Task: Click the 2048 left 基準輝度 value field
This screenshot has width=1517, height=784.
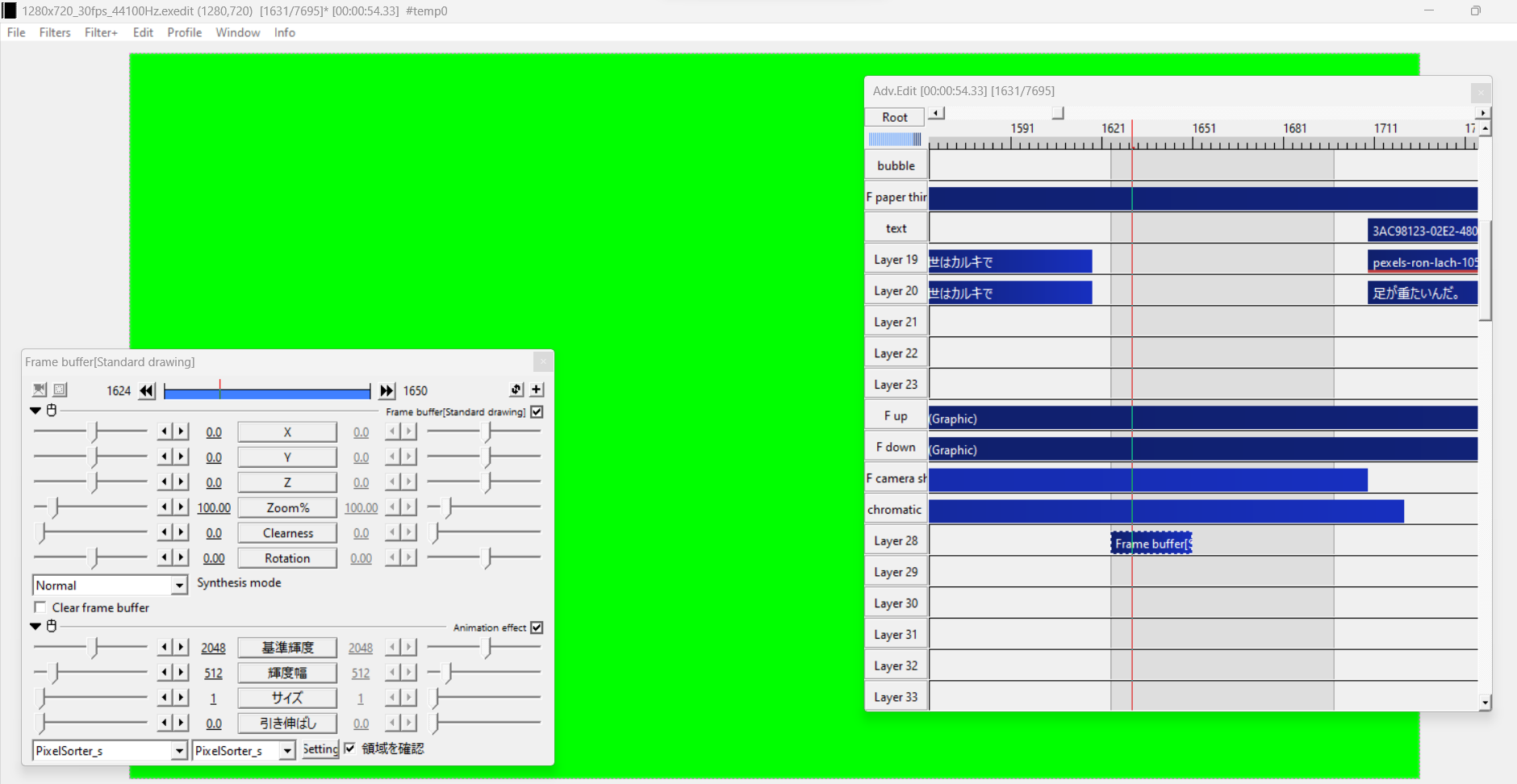Action: click(x=213, y=648)
